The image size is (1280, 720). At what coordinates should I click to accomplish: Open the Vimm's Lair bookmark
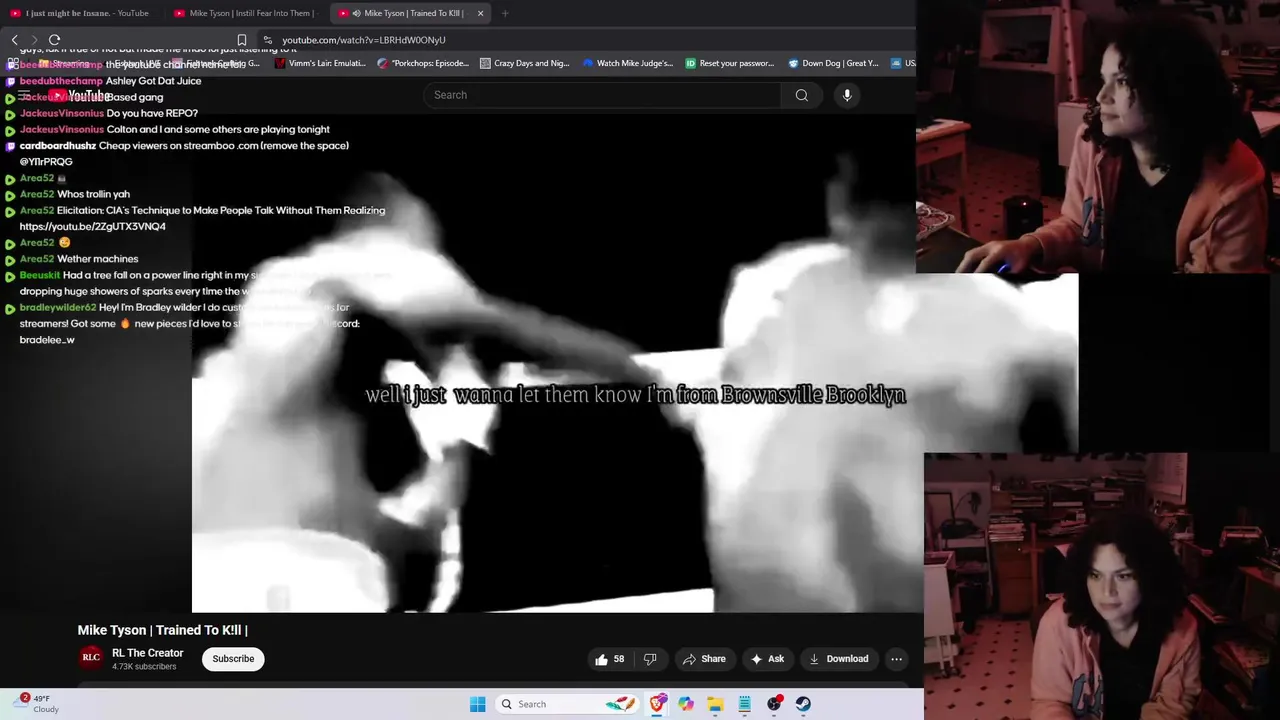pos(320,63)
